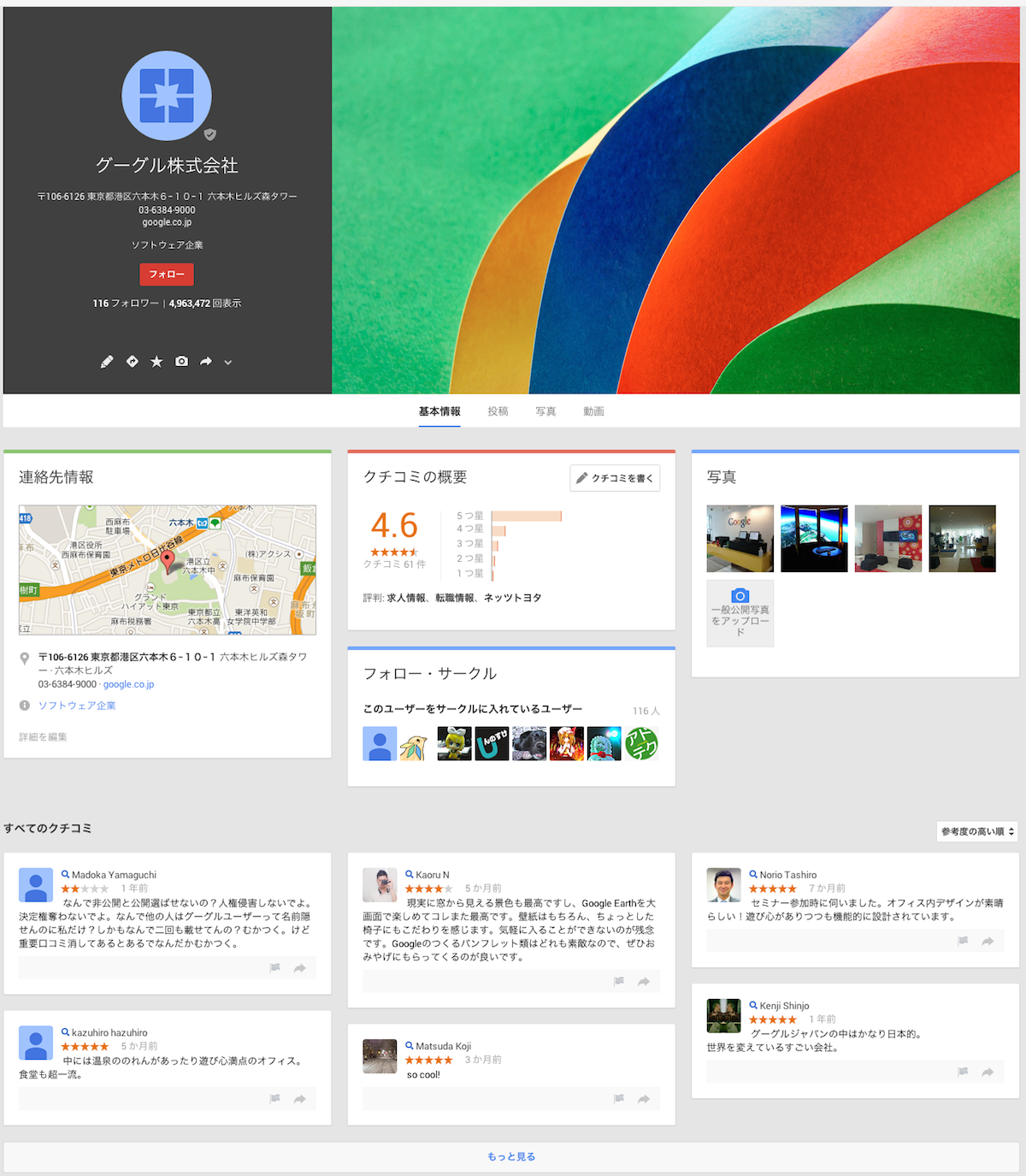Share Matsuda Koji's review
The width and height of the screenshot is (1026, 1176).
[x=643, y=1099]
